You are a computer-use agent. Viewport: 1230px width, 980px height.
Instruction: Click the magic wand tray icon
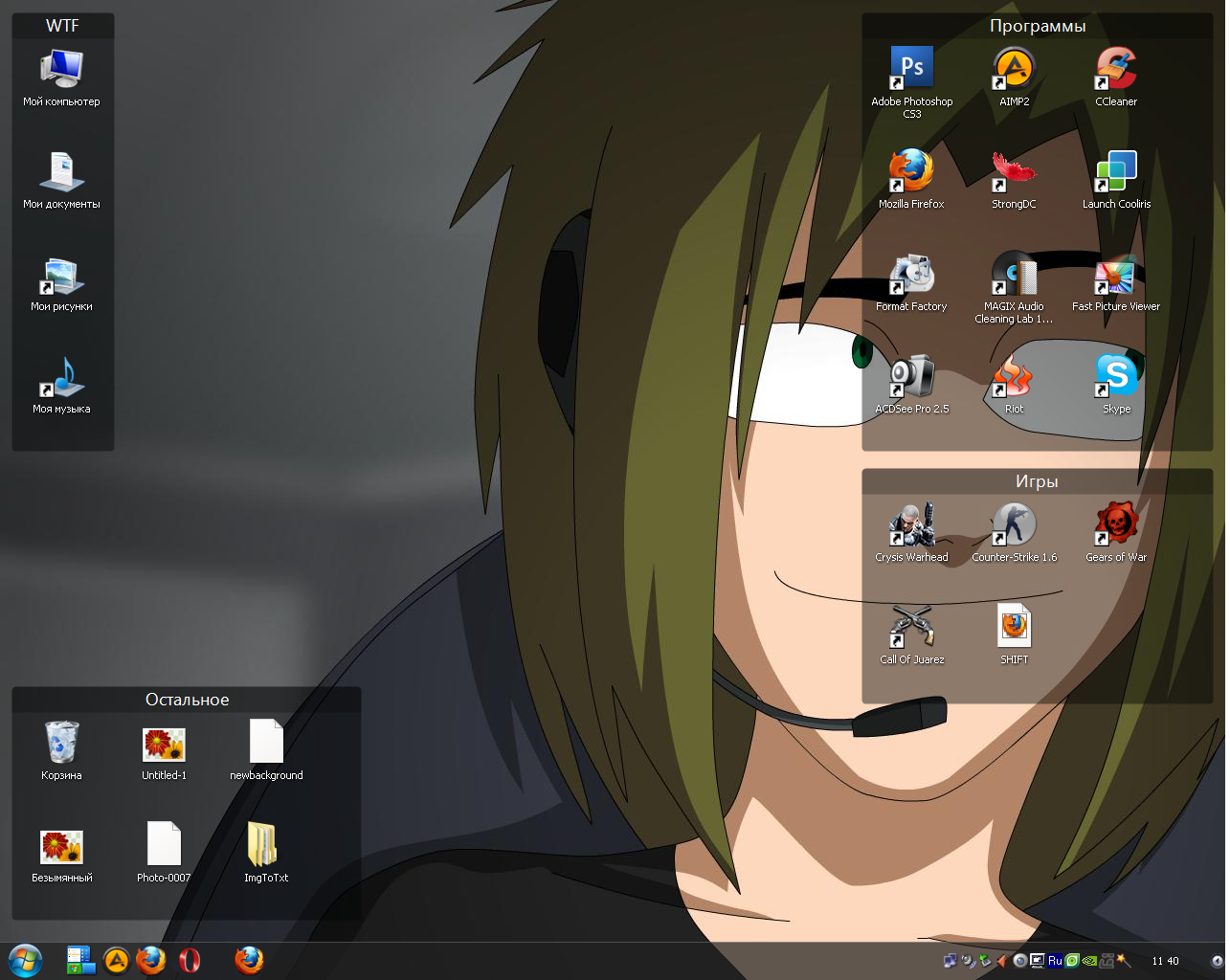click(x=1124, y=960)
